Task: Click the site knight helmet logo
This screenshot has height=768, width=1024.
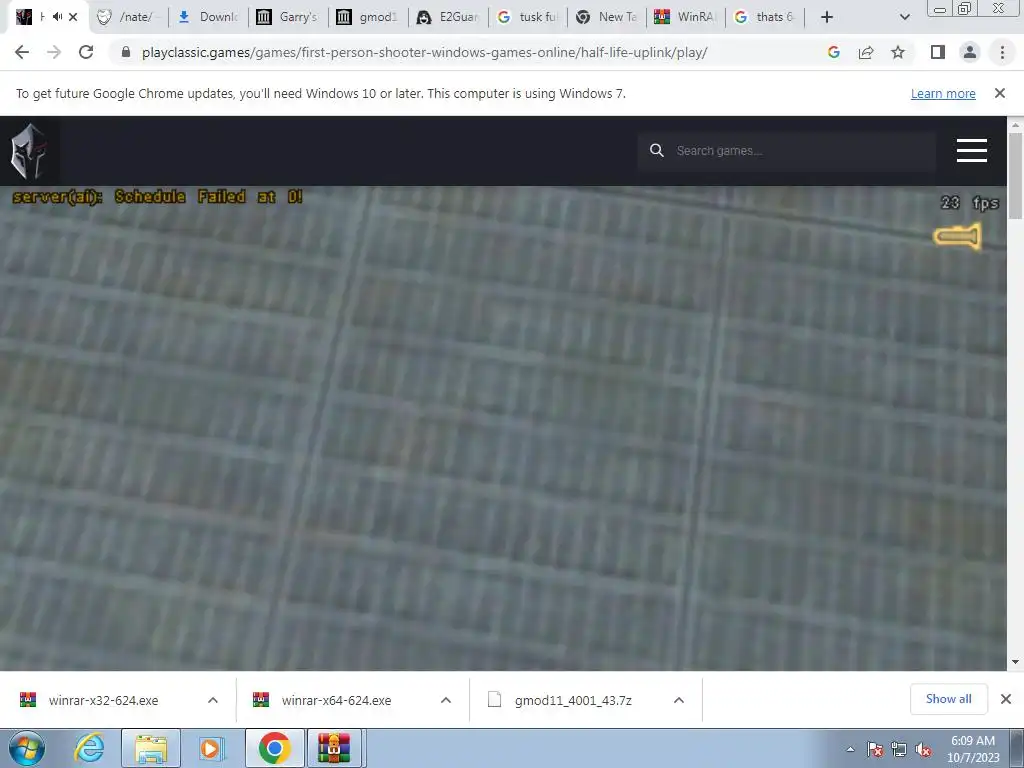Action: 29,151
